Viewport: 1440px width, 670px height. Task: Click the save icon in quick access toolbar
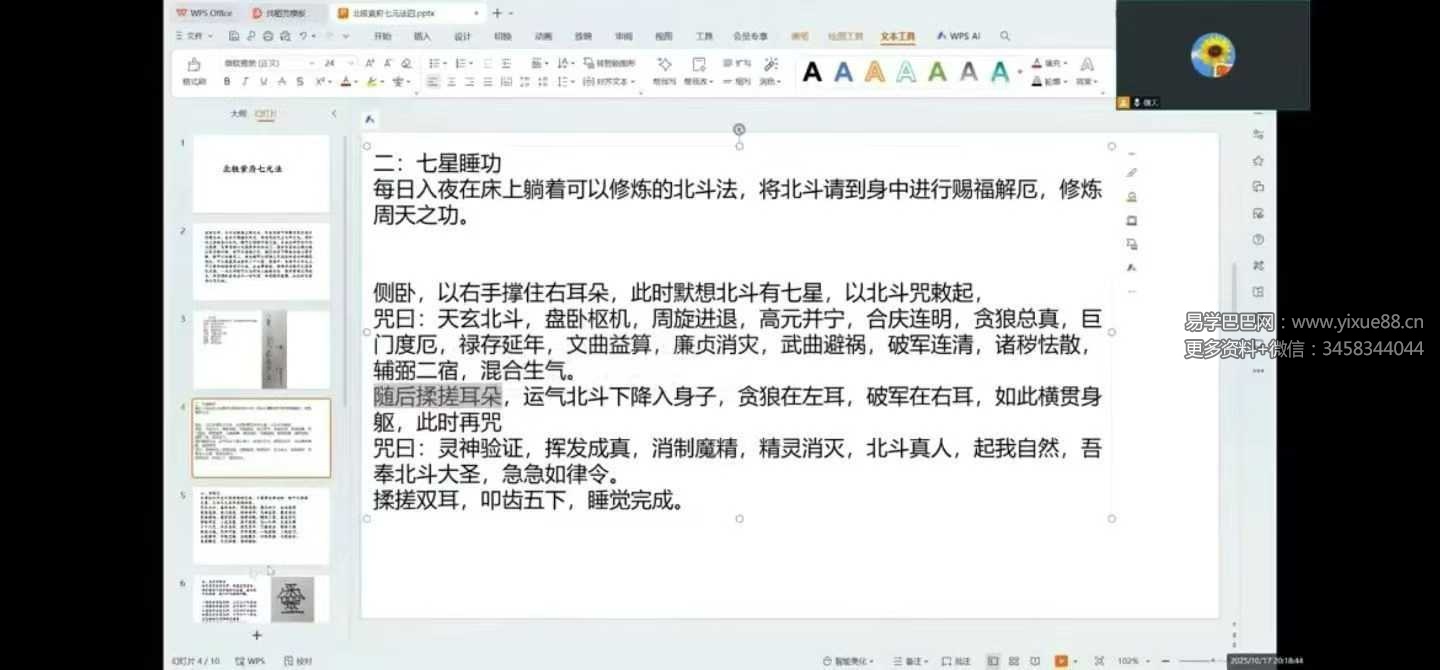[x=234, y=36]
